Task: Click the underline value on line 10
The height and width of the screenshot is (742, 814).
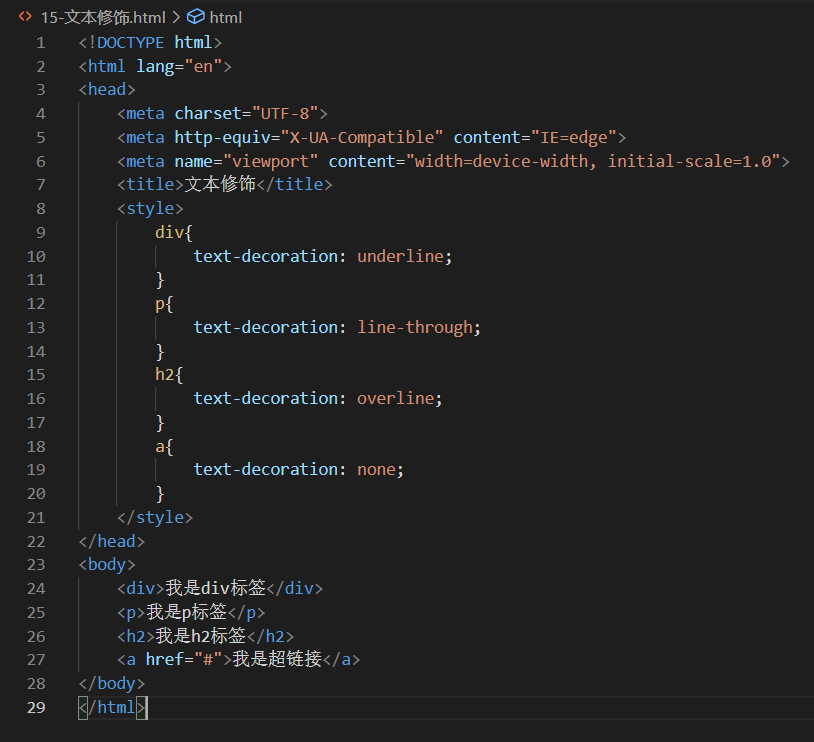Action: tap(400, 257)
